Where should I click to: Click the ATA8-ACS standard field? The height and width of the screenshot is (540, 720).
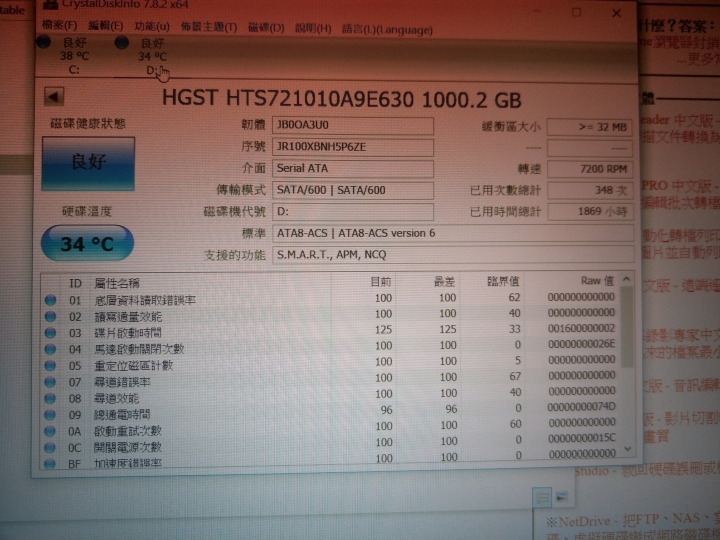coord(453,233)
